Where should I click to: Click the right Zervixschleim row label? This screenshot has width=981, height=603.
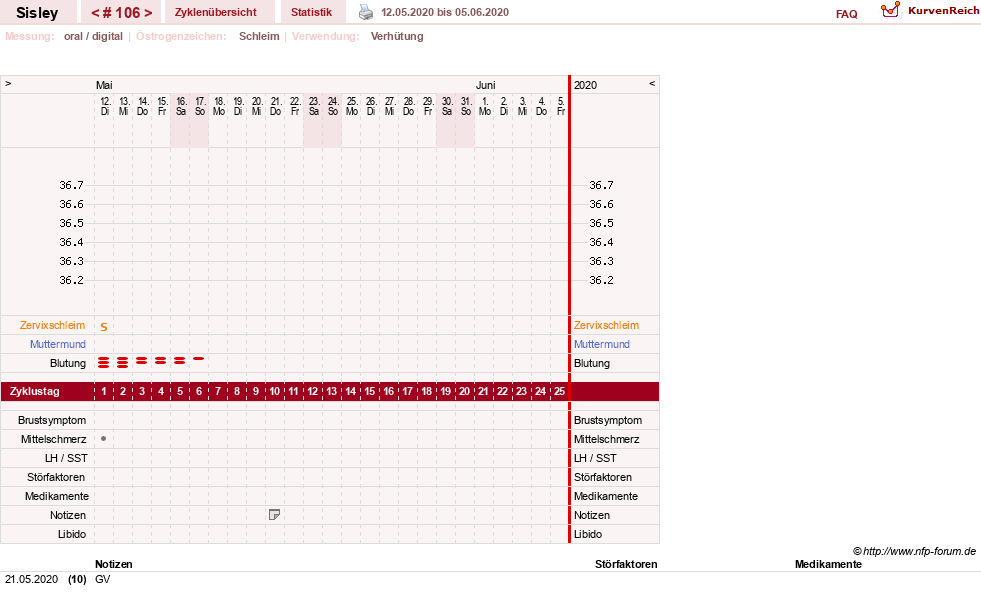tap(606, 325)
